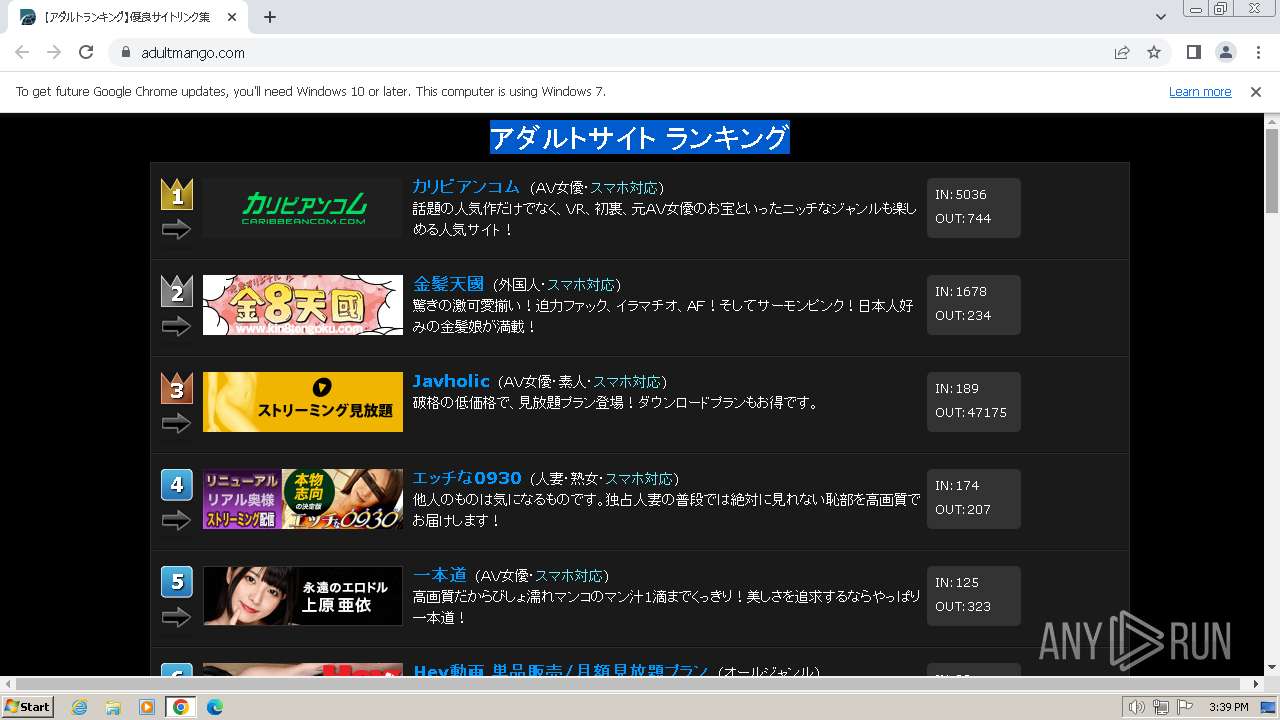The height and width of the screenshot is (720, 1280).
Task: Click the vertical scrollbar thumb
Action: (x=1272, y=171)
